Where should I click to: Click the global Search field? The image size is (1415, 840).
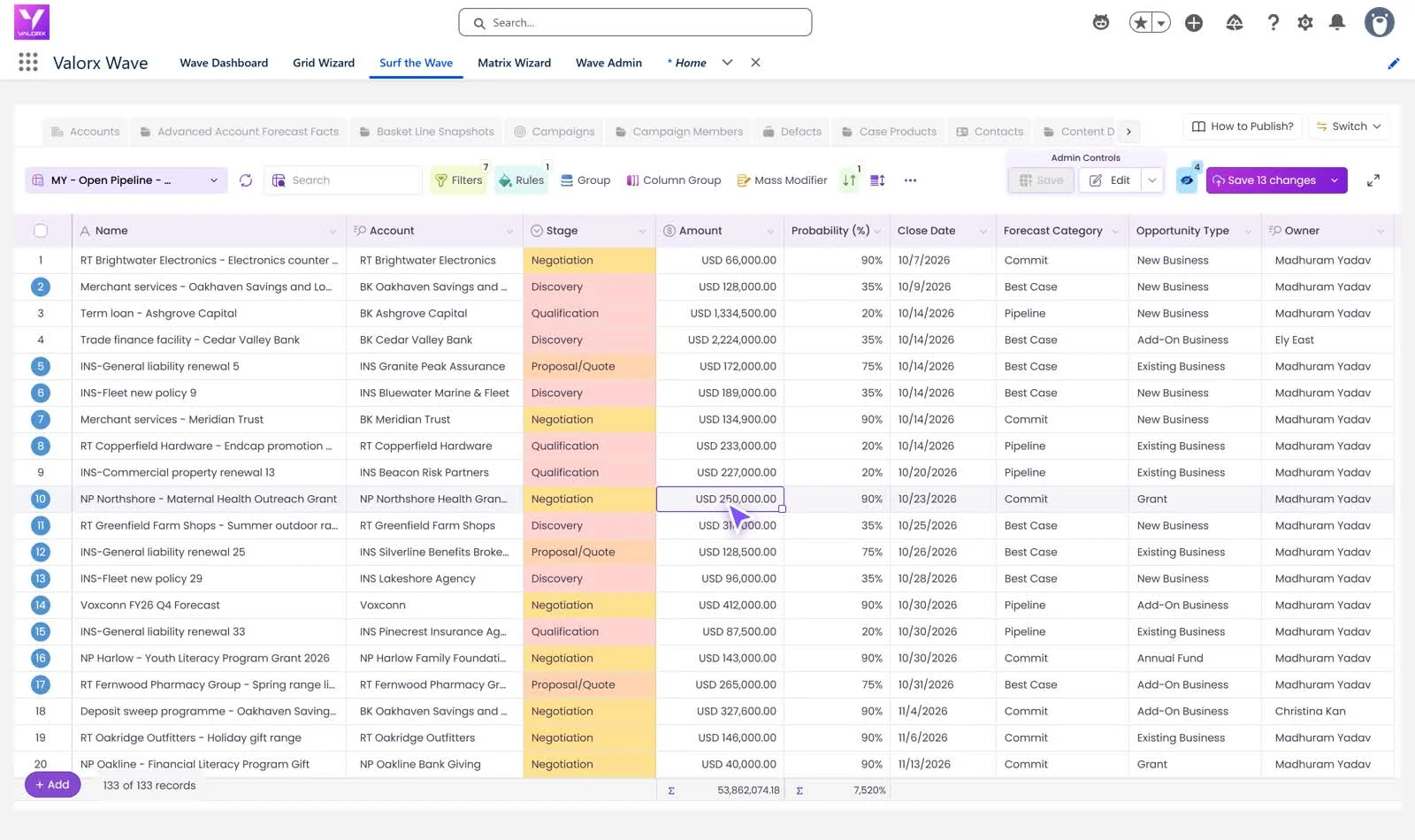(635, 23)
